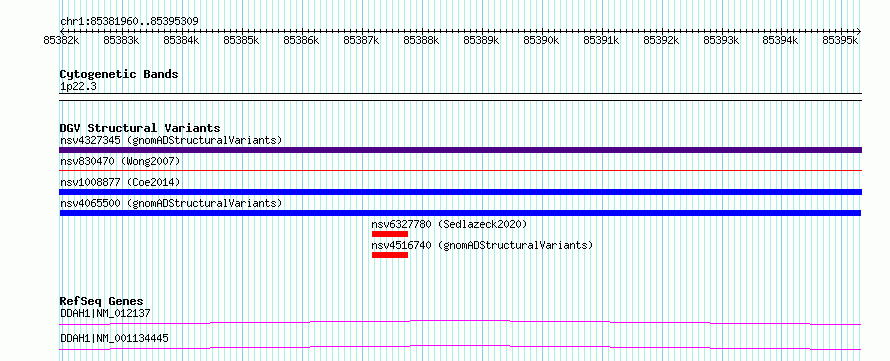Click the 85384k ruler tick label
Viewport: 890px width, 361px height.
pos(181,40)
